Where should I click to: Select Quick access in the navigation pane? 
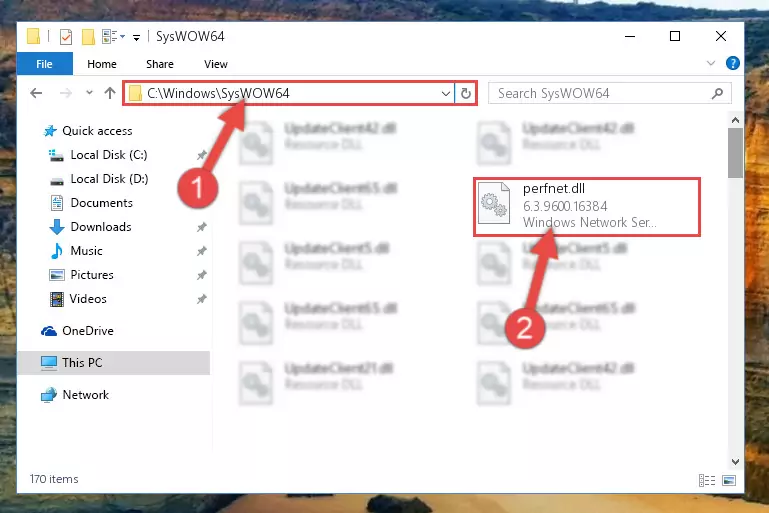97,131
